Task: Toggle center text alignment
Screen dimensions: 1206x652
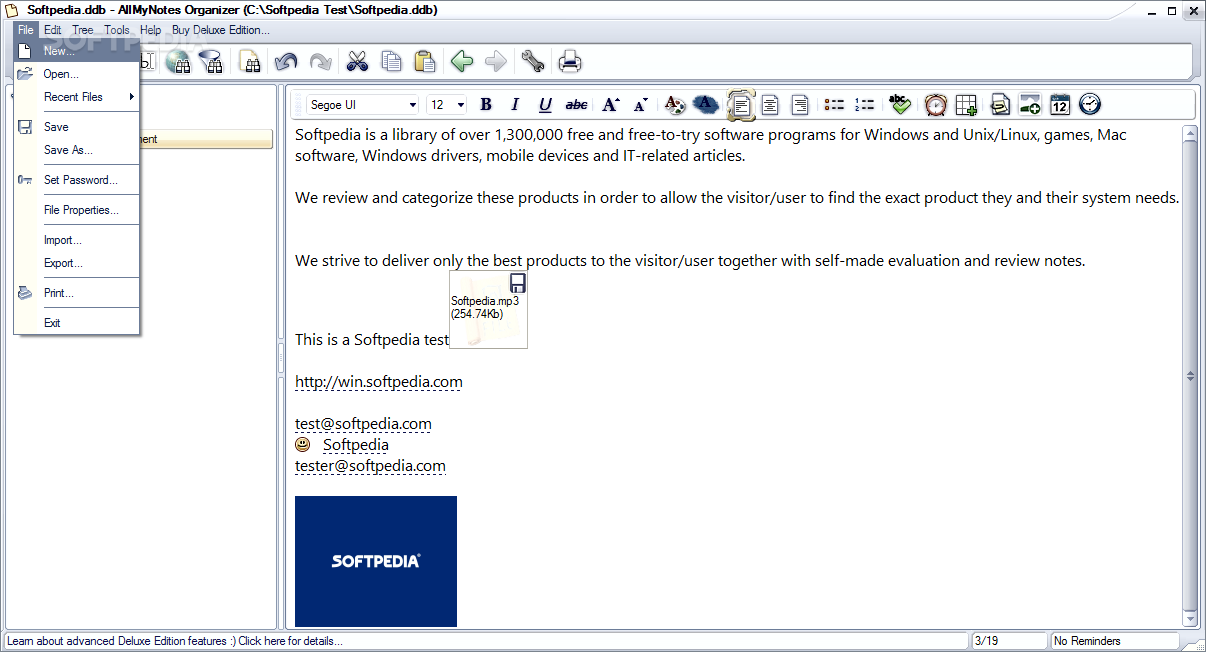Action: click(770, 104)
